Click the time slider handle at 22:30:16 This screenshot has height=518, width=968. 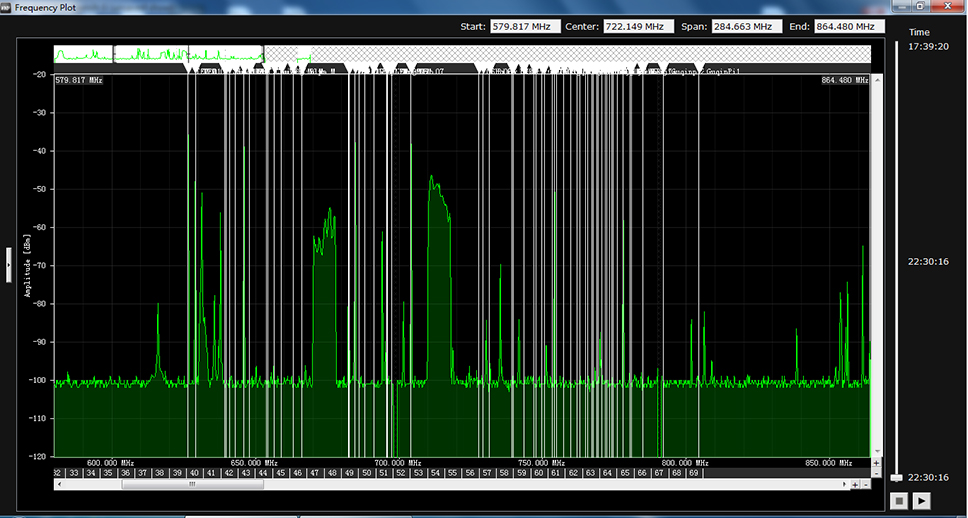tap(896, 478)
